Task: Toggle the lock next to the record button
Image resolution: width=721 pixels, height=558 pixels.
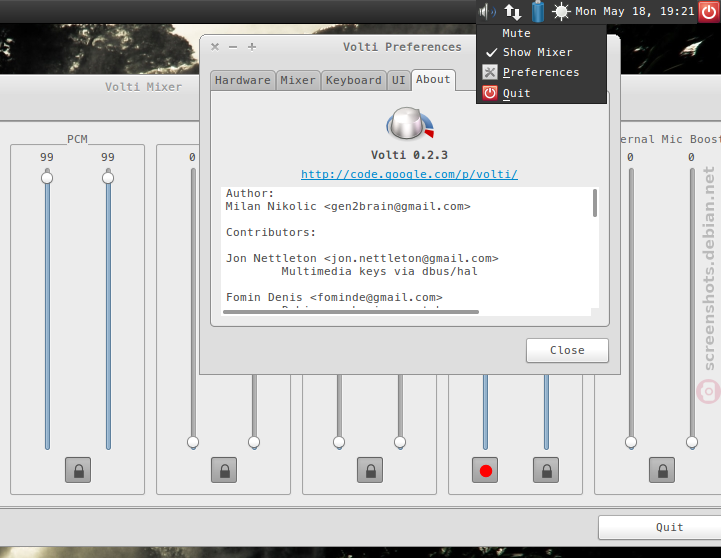Action: (546, 470)
